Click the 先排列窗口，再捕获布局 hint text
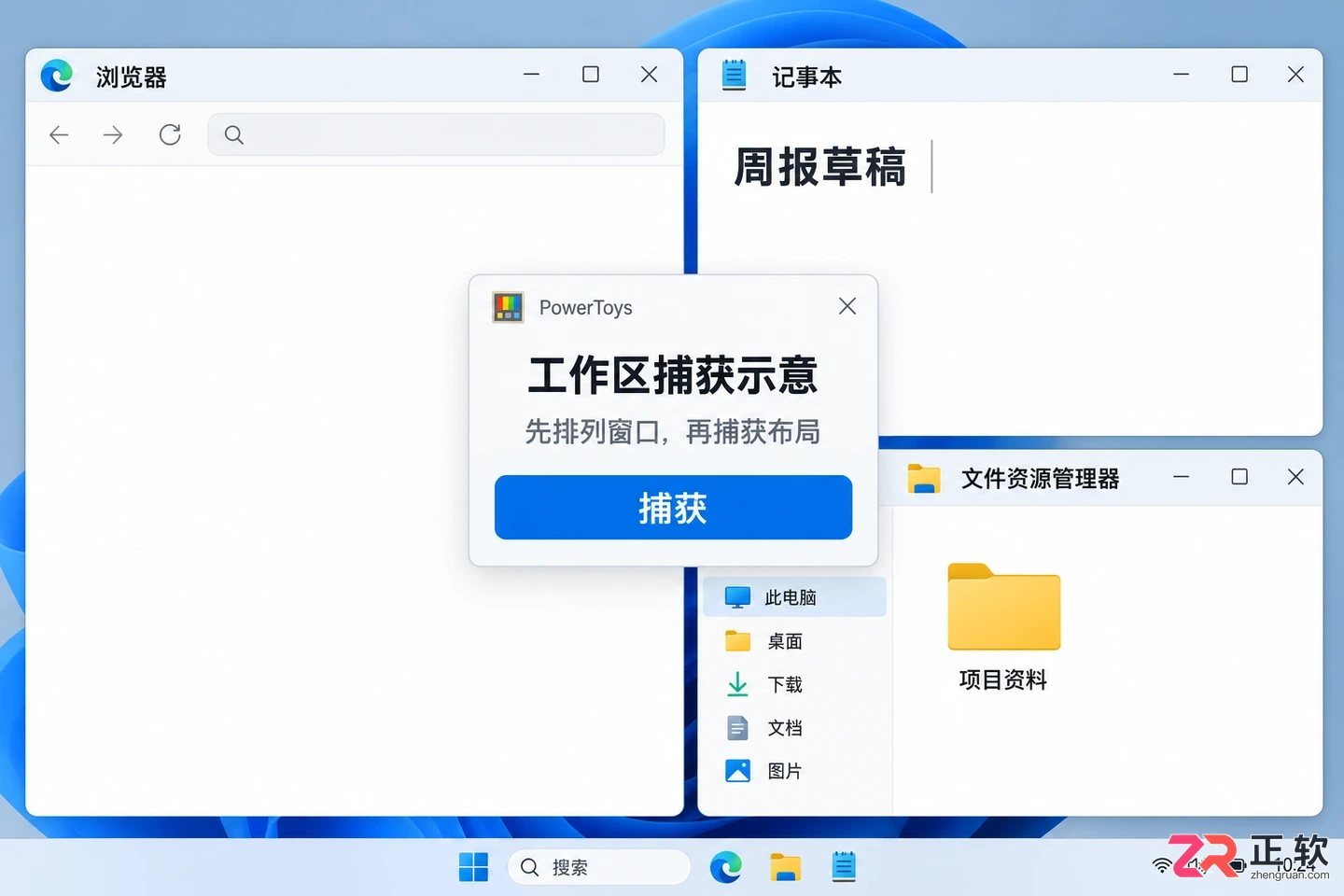1344x896 pixels. (673, 431)
